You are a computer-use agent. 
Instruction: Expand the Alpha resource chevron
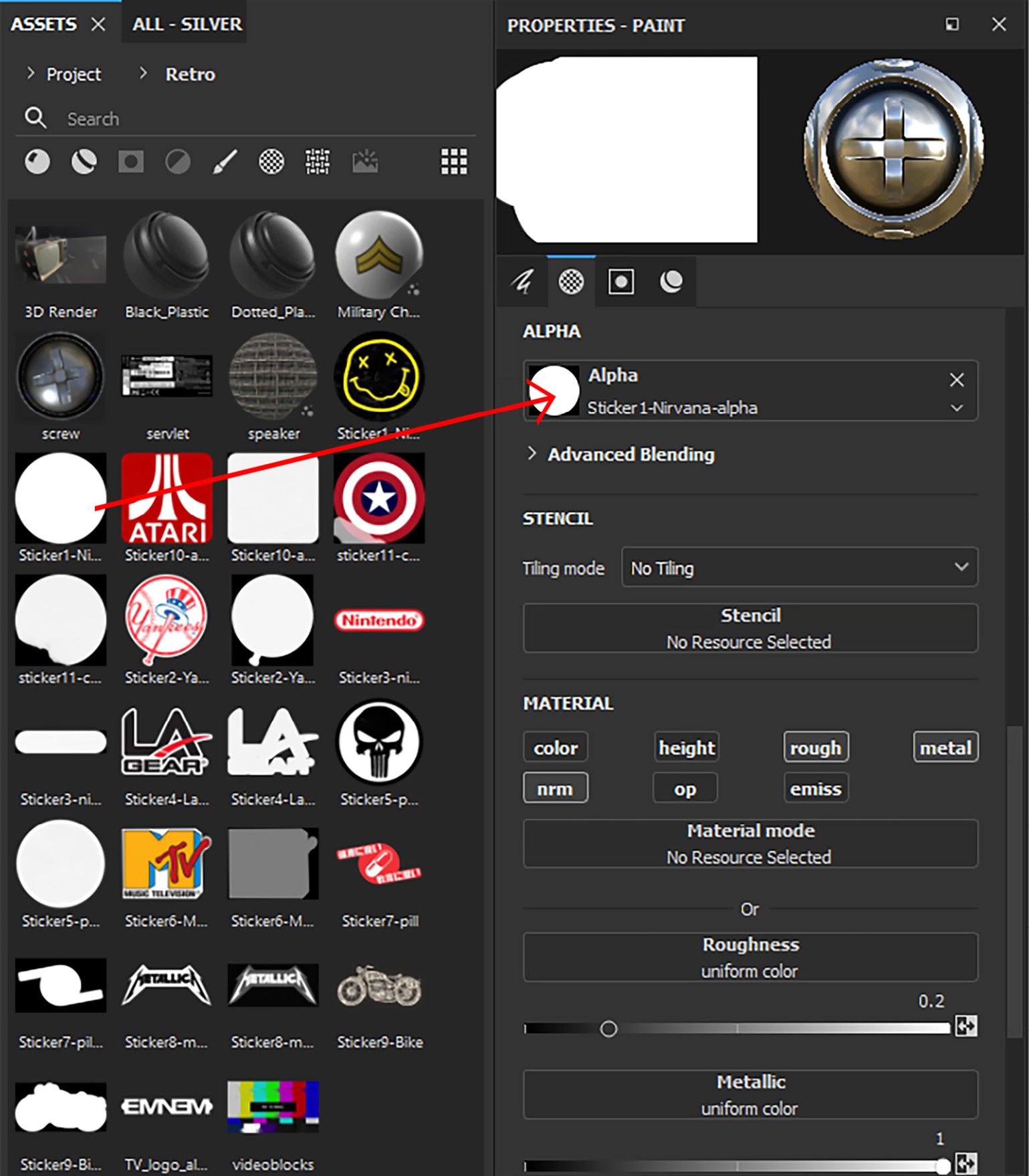[957, 408]
